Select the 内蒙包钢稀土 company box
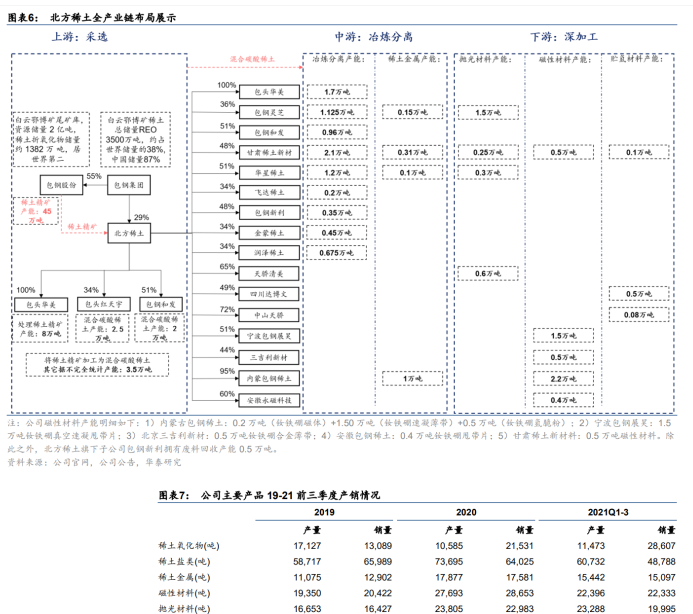The height and width of the screenshot is (614, 693). (269, 378)
